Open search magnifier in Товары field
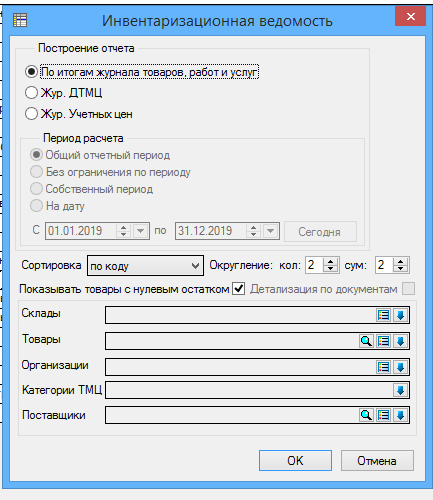The height and width of the screenshot is (500, 433). [366, 341]
